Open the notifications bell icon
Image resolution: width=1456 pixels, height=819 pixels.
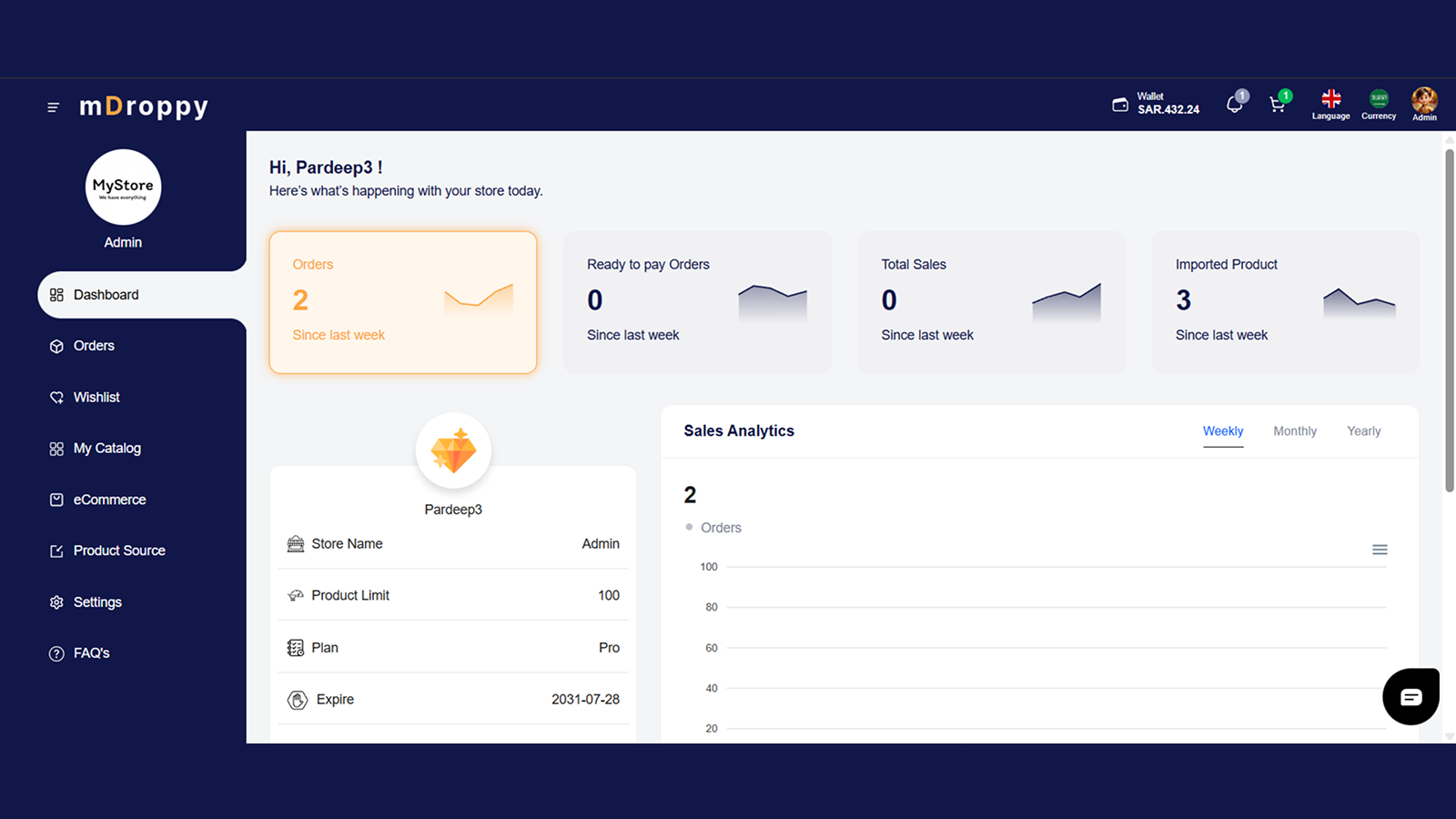pos(1235,104)
